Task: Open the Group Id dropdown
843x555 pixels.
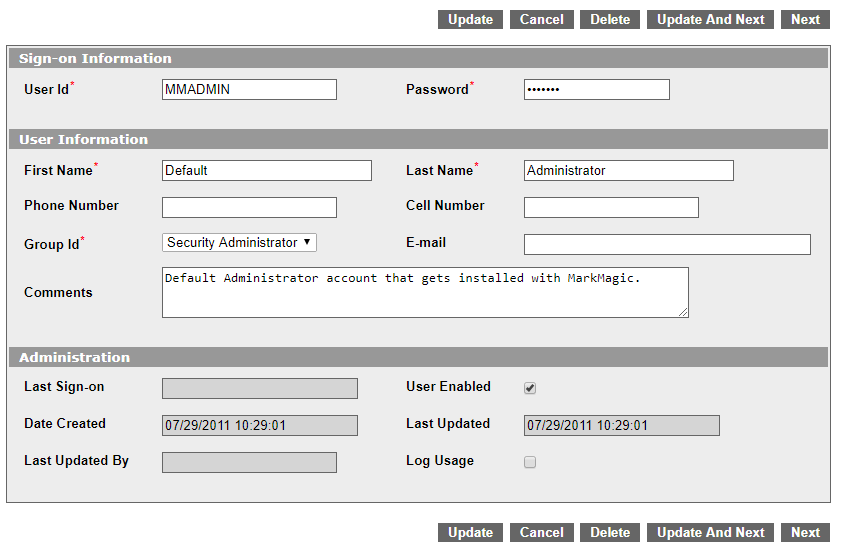Action: [239, 243]
